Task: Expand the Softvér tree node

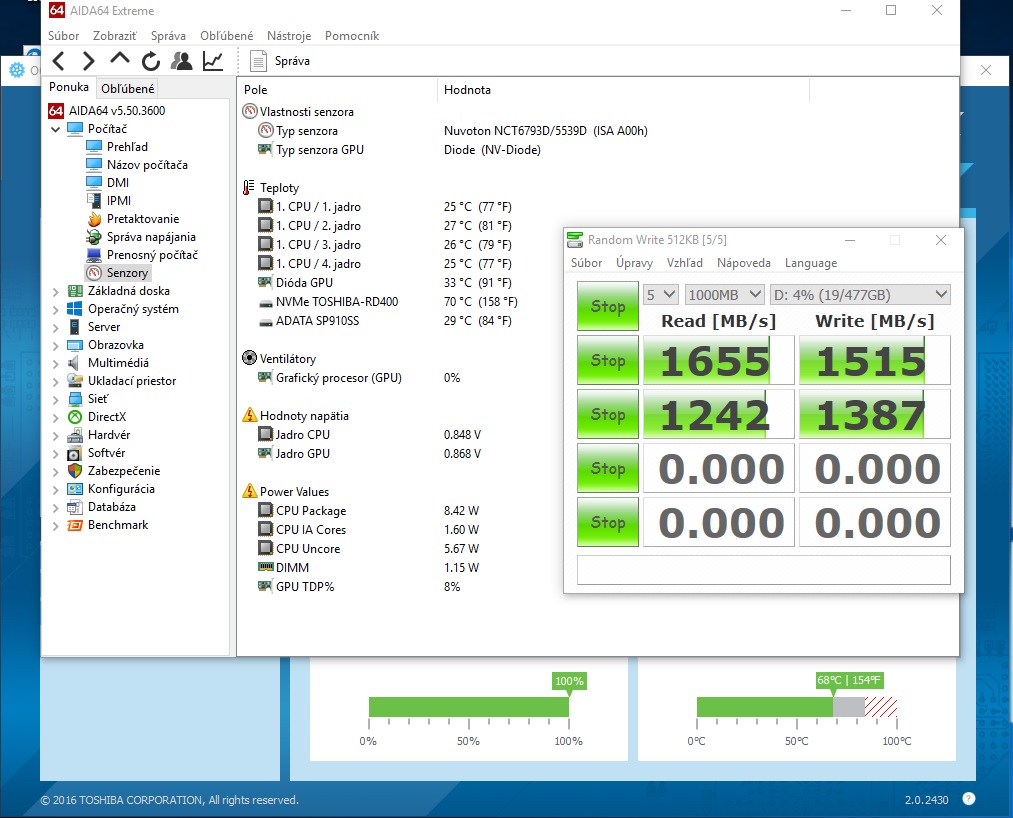Action: pyautogui.click(x=56, y=454)
